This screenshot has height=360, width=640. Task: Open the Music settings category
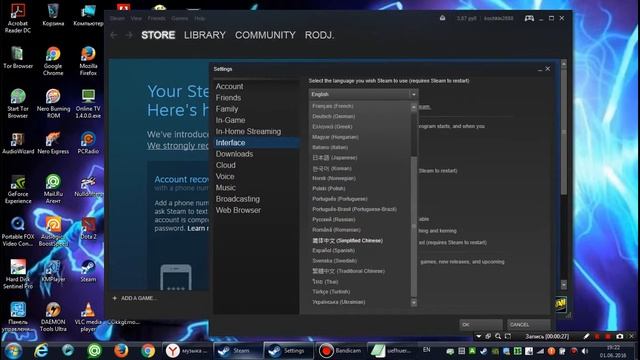[x=225, y=188]
